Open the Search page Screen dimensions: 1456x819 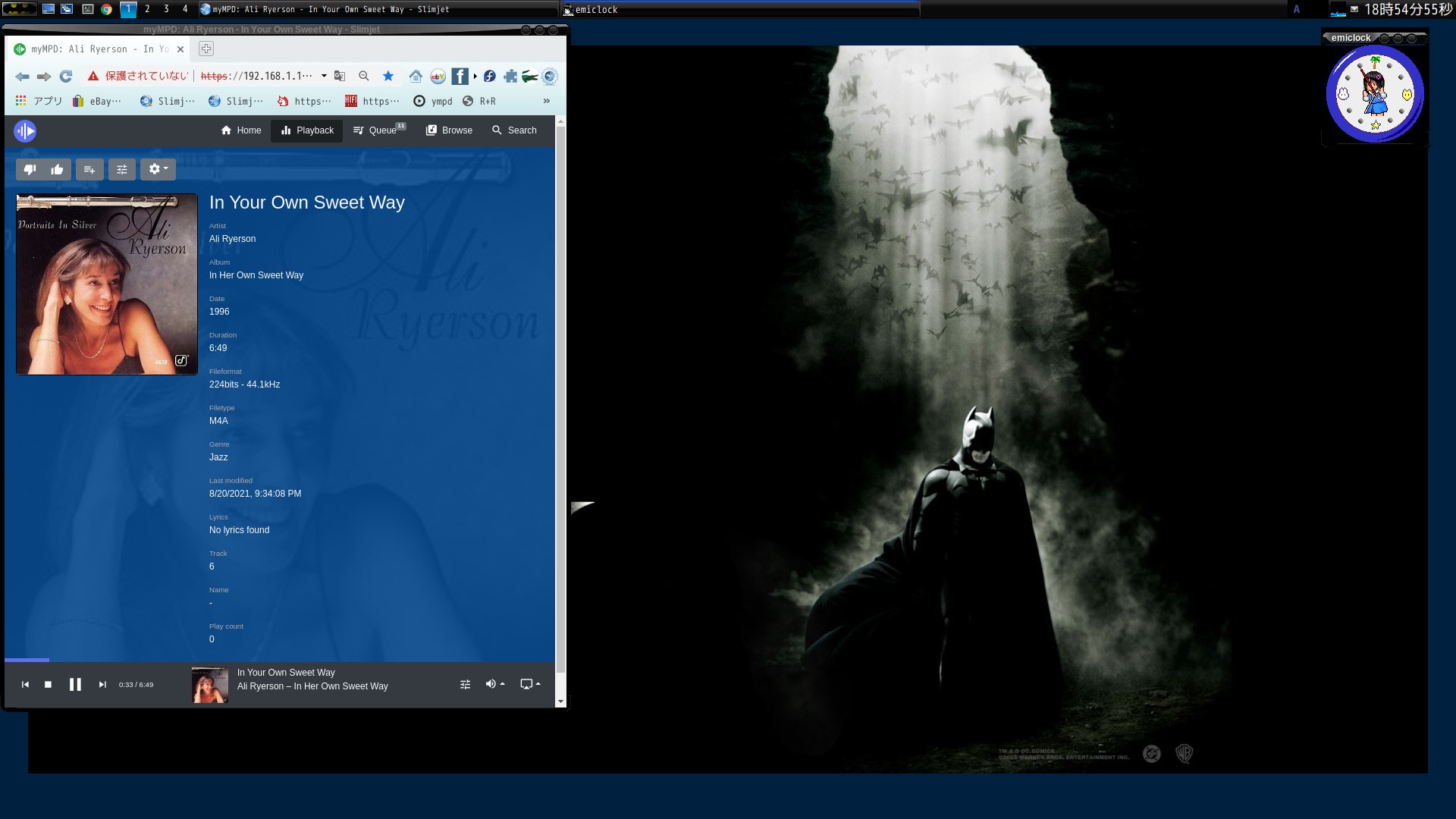[x=514, y=130]
